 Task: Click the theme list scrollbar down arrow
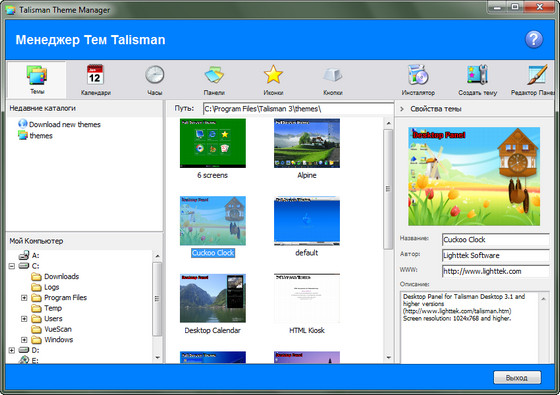[x=389, y=358]
